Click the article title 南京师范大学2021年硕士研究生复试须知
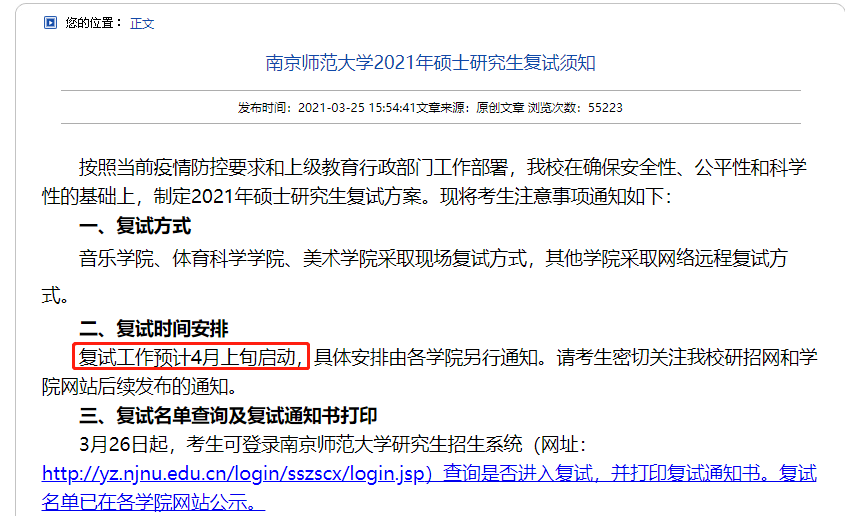 (430, 63)
